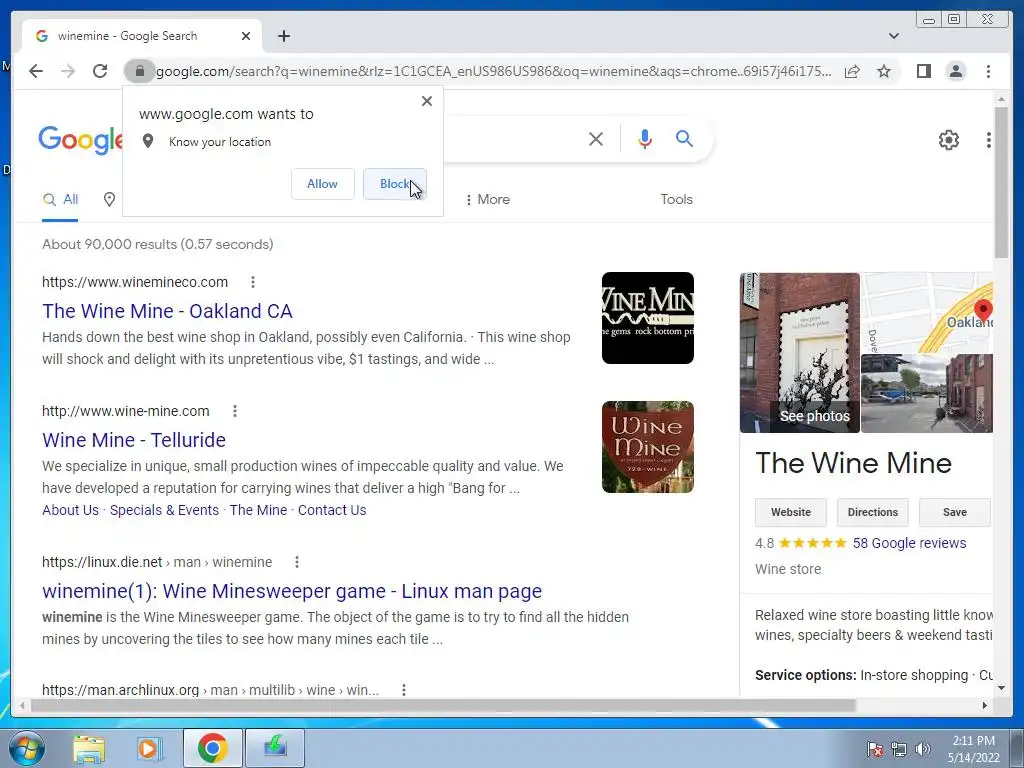This screenshot has width=1024, height=768.
Task: Open File Explorer from the taskbar
Action: pos(89,748)
